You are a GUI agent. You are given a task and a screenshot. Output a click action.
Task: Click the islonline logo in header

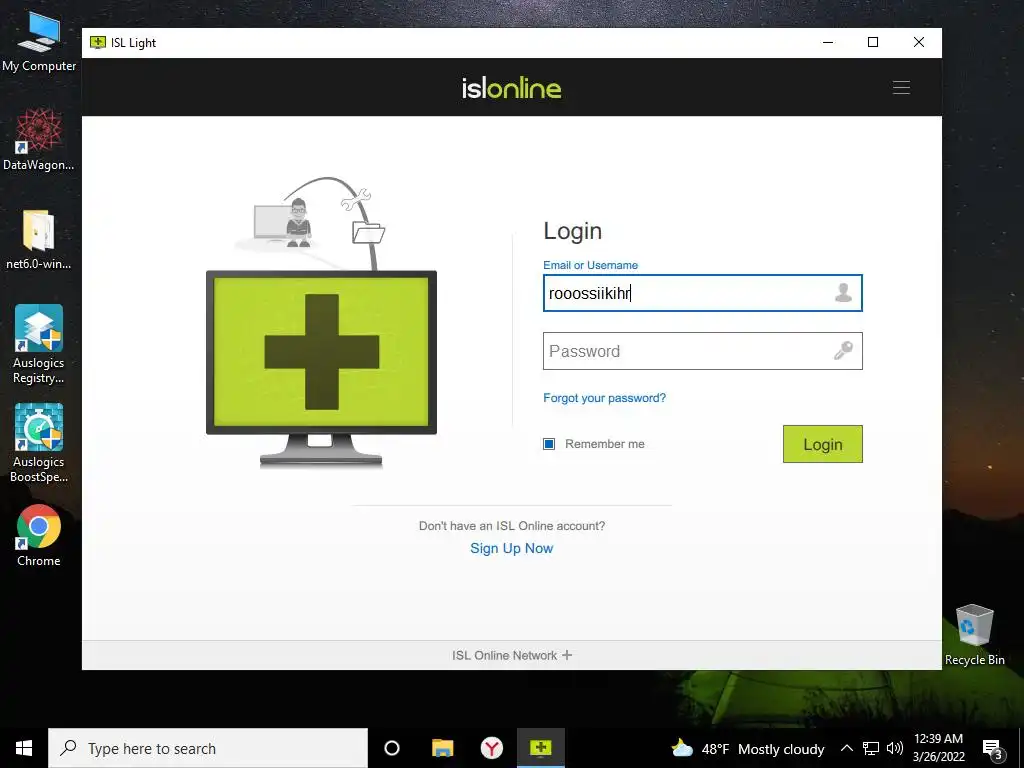click(511, 88)
